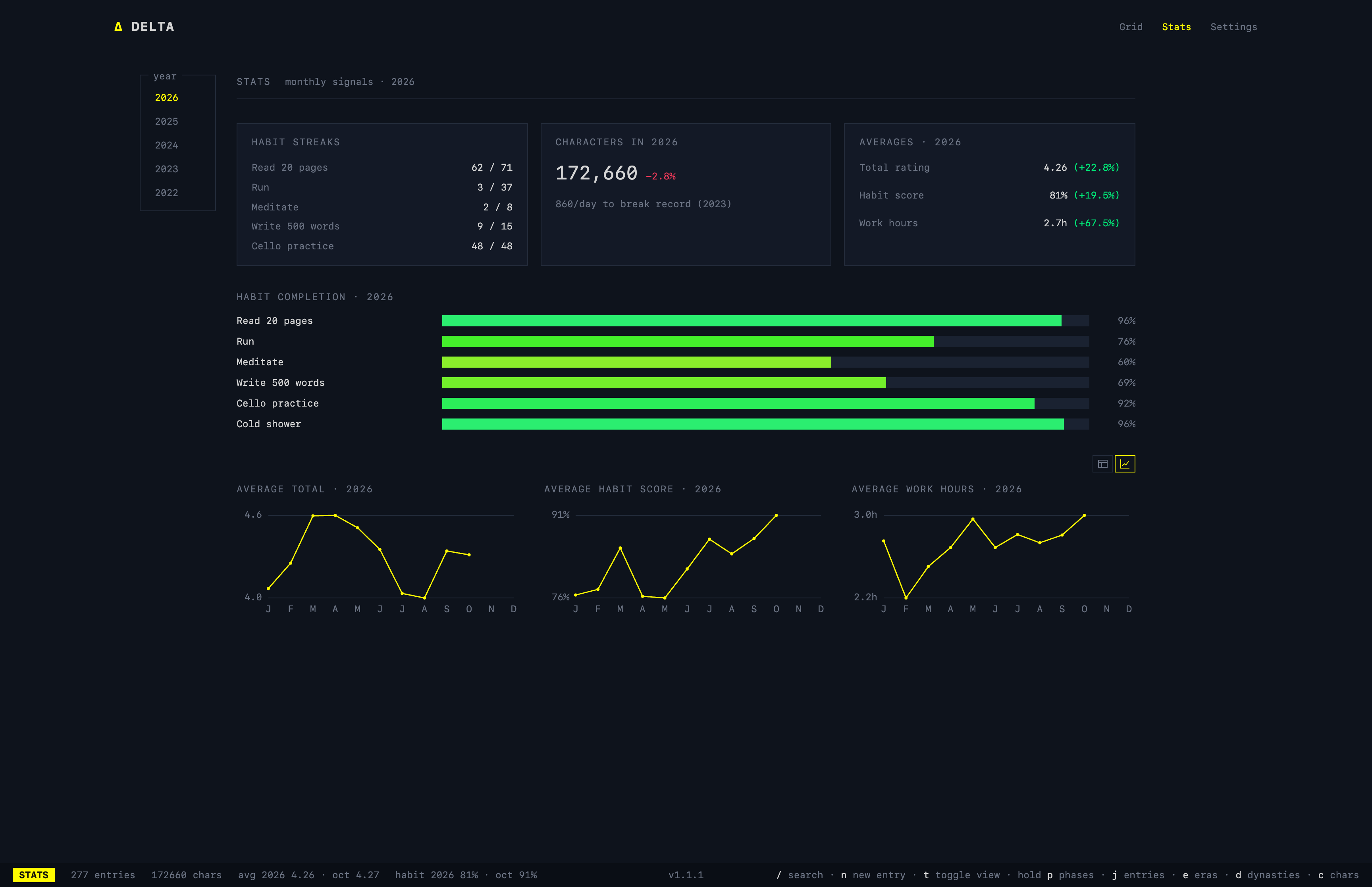Click the yellow STATS status badge

pyautogui.click(x=33, y=875)
